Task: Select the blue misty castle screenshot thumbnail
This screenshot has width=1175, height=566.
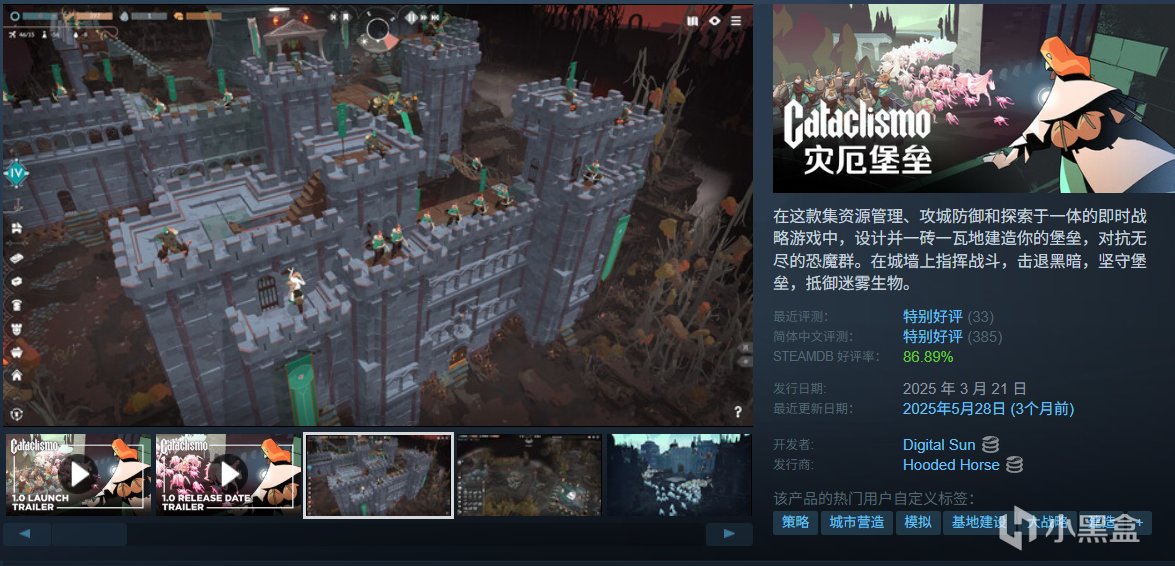Action: pos(679,475)
